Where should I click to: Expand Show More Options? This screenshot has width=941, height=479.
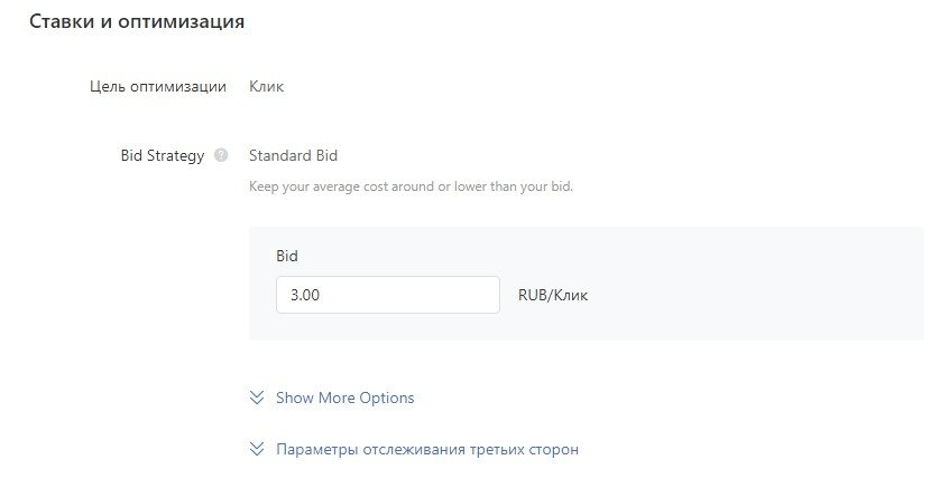point(344,398)
